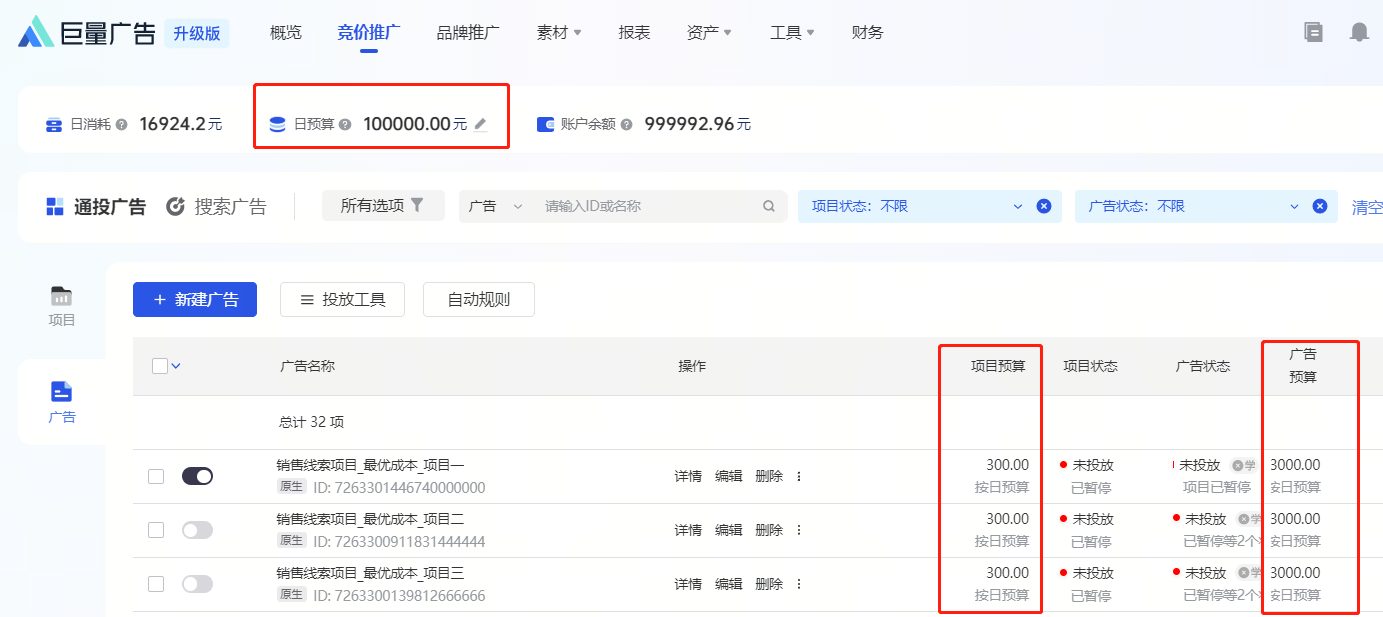The width and height of the screenshot is (1383, 617).
Task: Click the search magnifier icon
Action: click(x=769, y=206)
